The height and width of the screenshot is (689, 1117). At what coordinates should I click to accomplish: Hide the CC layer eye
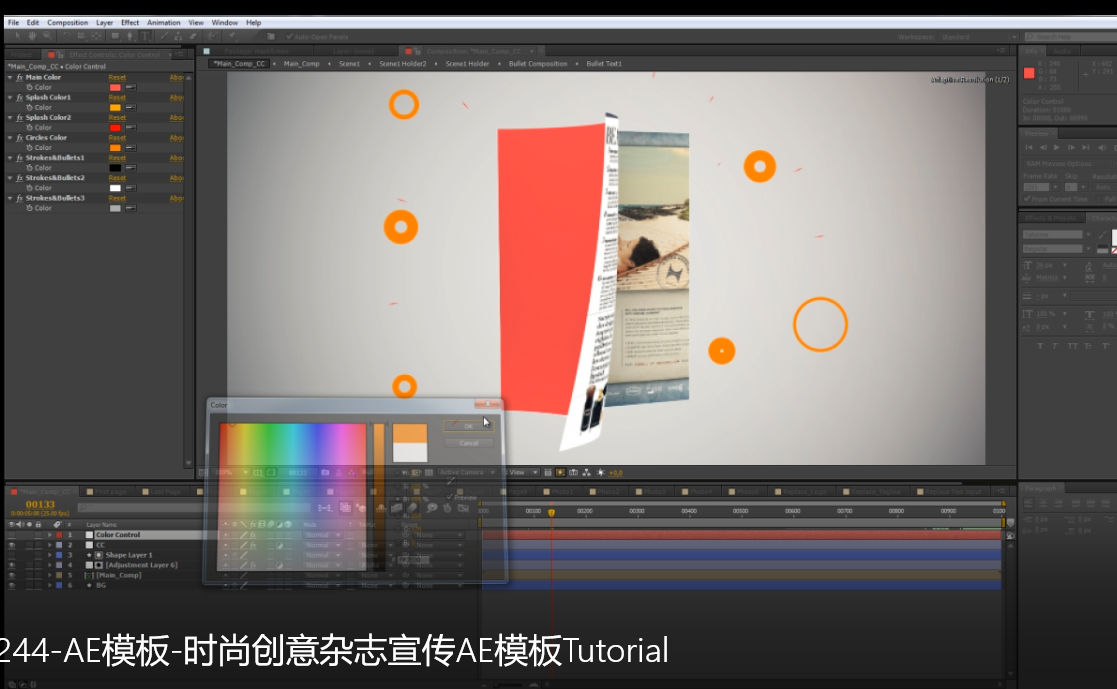click(11, 545)
